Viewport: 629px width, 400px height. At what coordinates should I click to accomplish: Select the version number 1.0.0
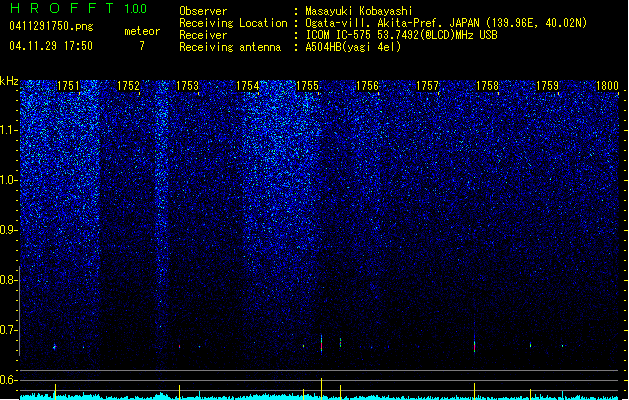point(136,8)
